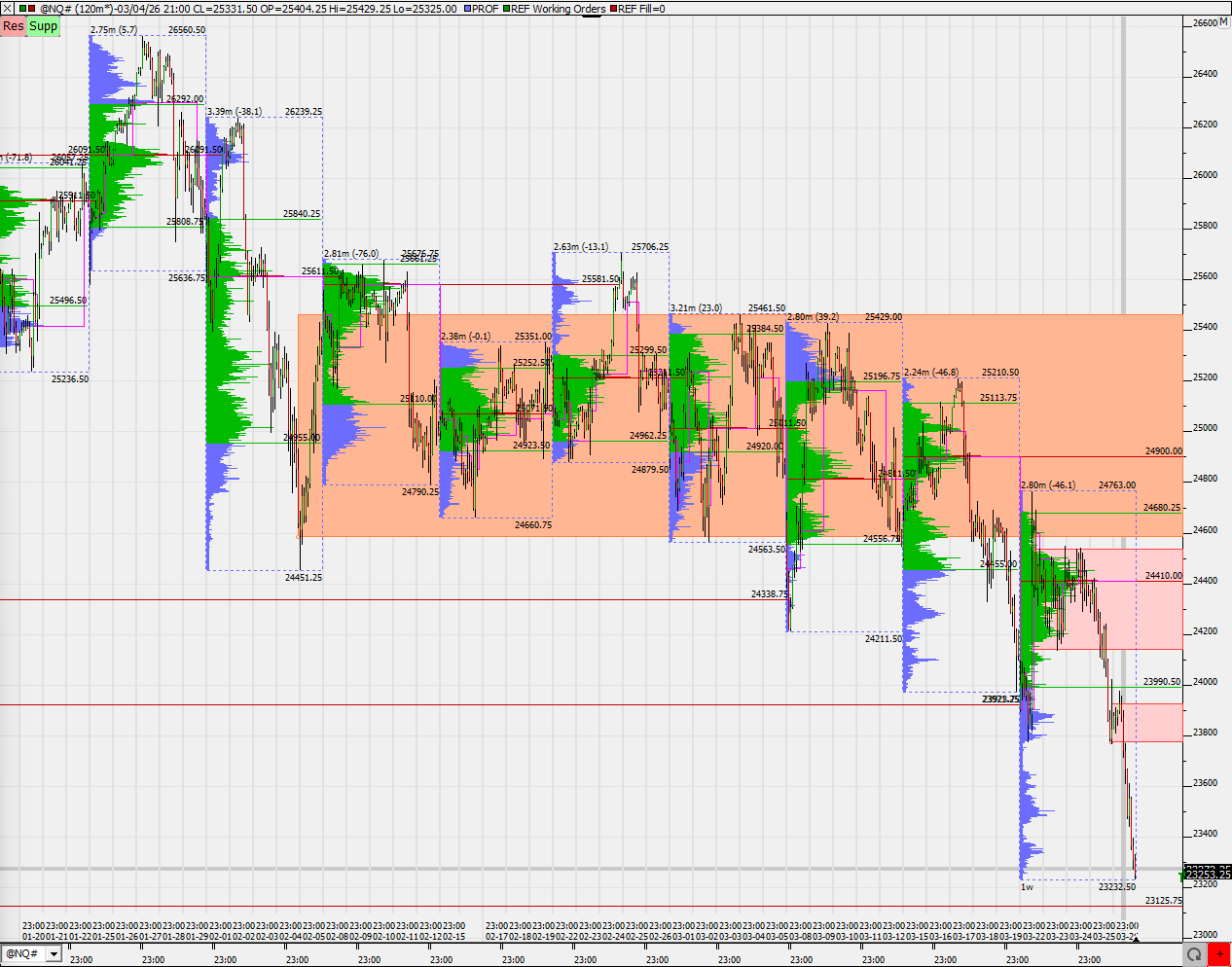Click the dark red square indicator in title bar
This screenshot has height=967, width=1232.
(x=32, y=9)
